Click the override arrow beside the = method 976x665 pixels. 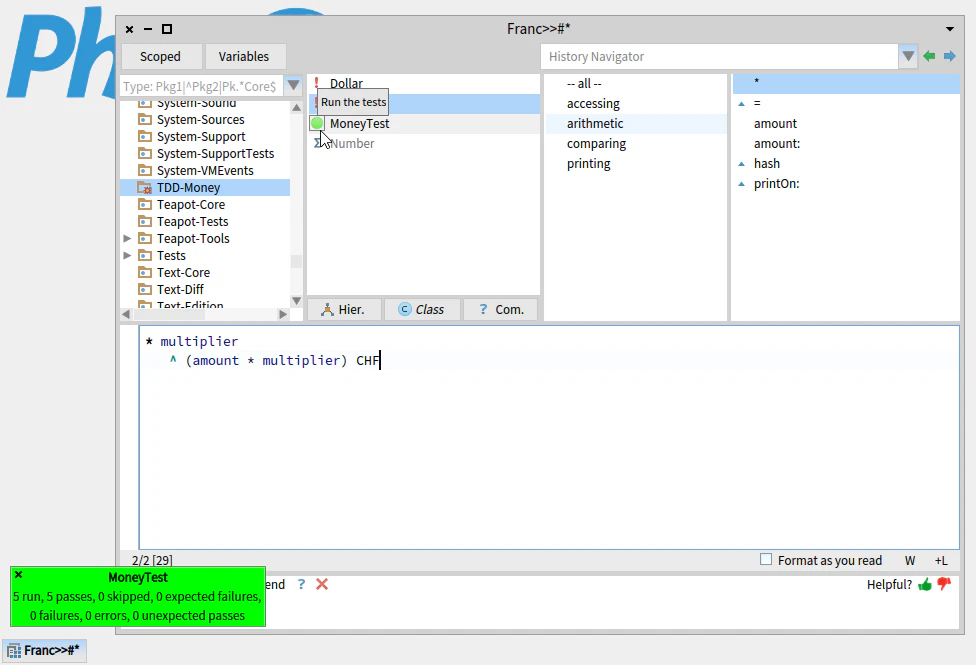pyautogui.click(x=741, y=103)
